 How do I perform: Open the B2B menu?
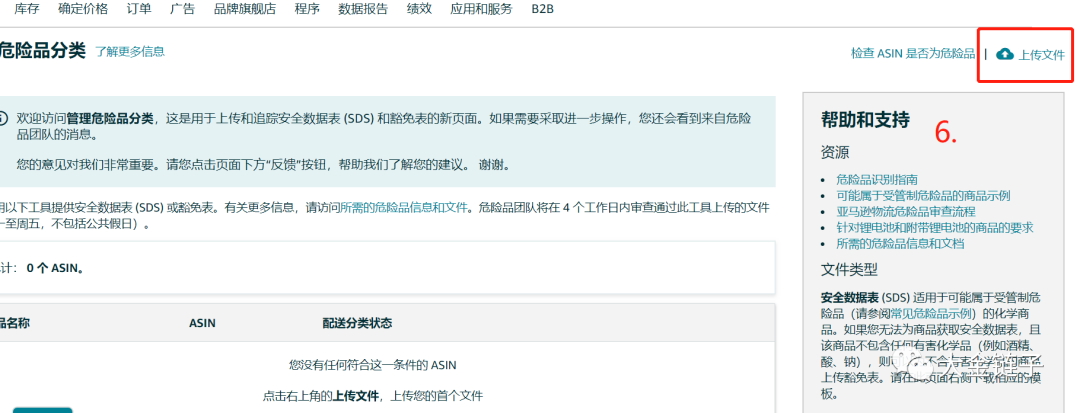tap(543, 9)
